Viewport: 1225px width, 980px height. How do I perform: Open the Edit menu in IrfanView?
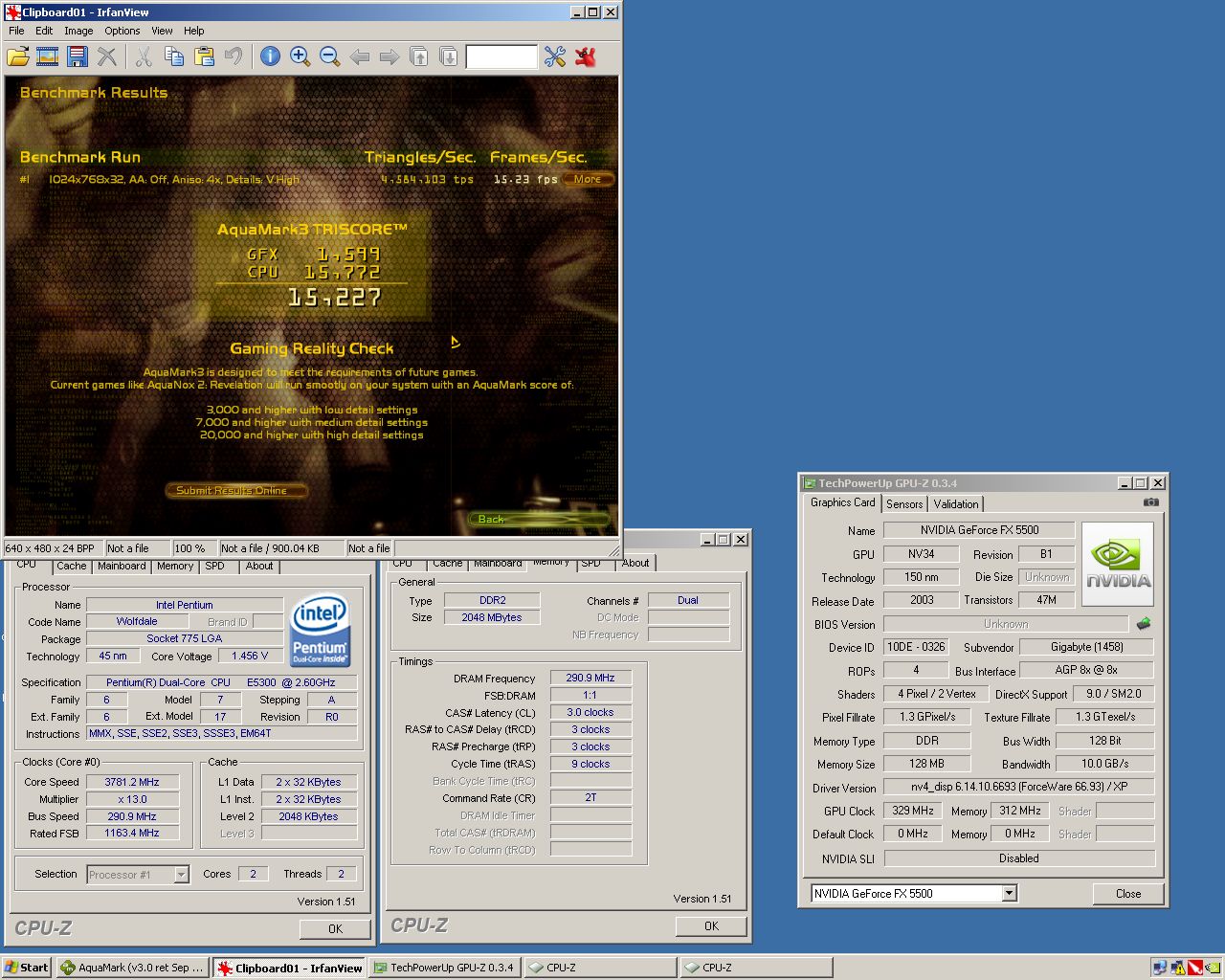[44, 31]
